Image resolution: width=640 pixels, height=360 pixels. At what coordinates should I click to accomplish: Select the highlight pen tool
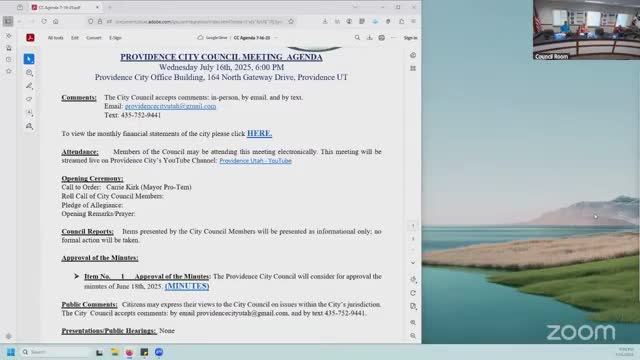coord(29,86)
